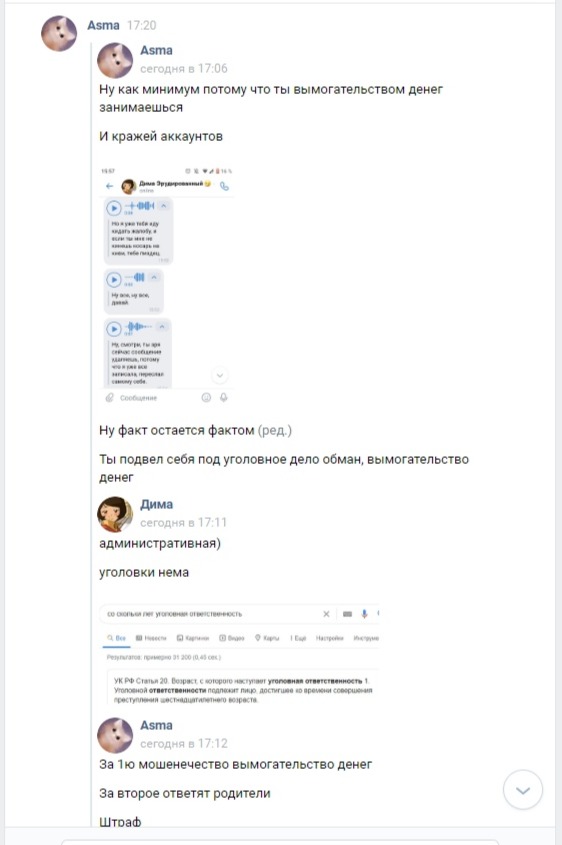Collapse the first voice message transcript chevron
562x845 pixels.
tap(164, 205)
